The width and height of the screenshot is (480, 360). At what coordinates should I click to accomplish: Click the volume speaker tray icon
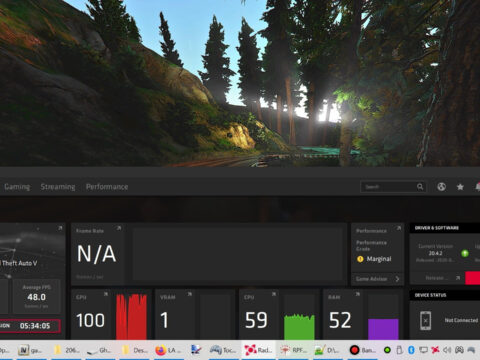tap(447, 350)
